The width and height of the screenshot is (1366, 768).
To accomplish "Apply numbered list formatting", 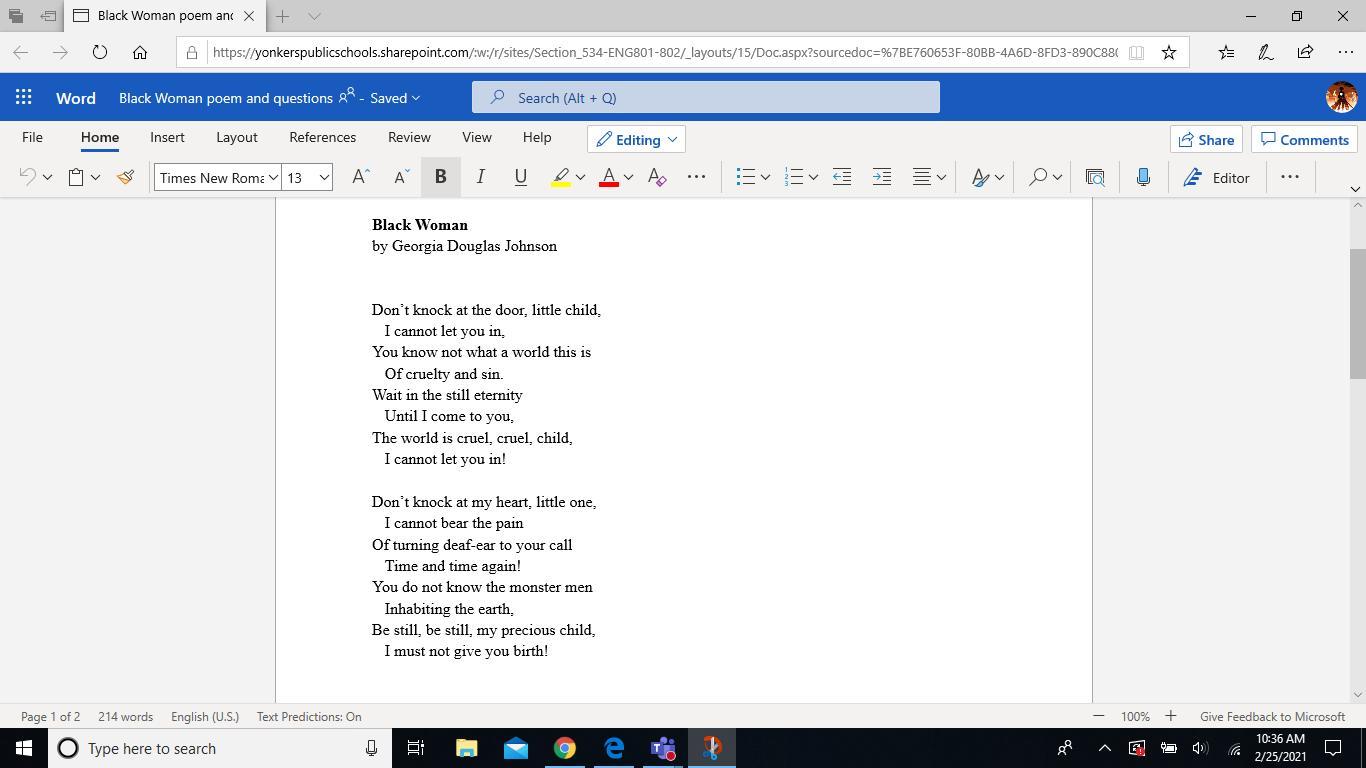I will 794,177.
